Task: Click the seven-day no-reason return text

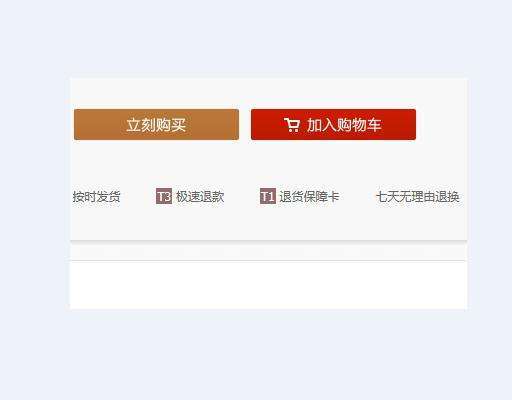Action: click(418, 197)
